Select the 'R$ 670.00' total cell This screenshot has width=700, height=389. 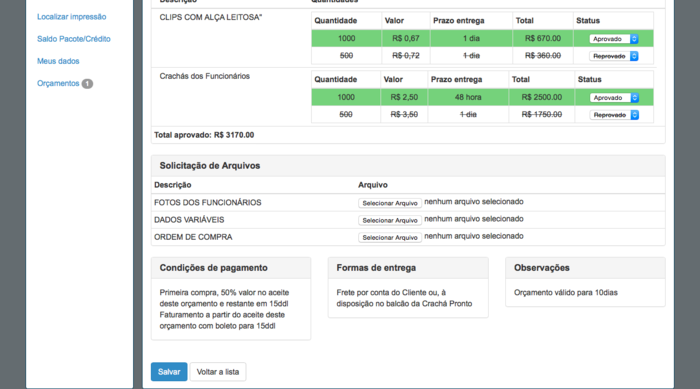(543, 38)
